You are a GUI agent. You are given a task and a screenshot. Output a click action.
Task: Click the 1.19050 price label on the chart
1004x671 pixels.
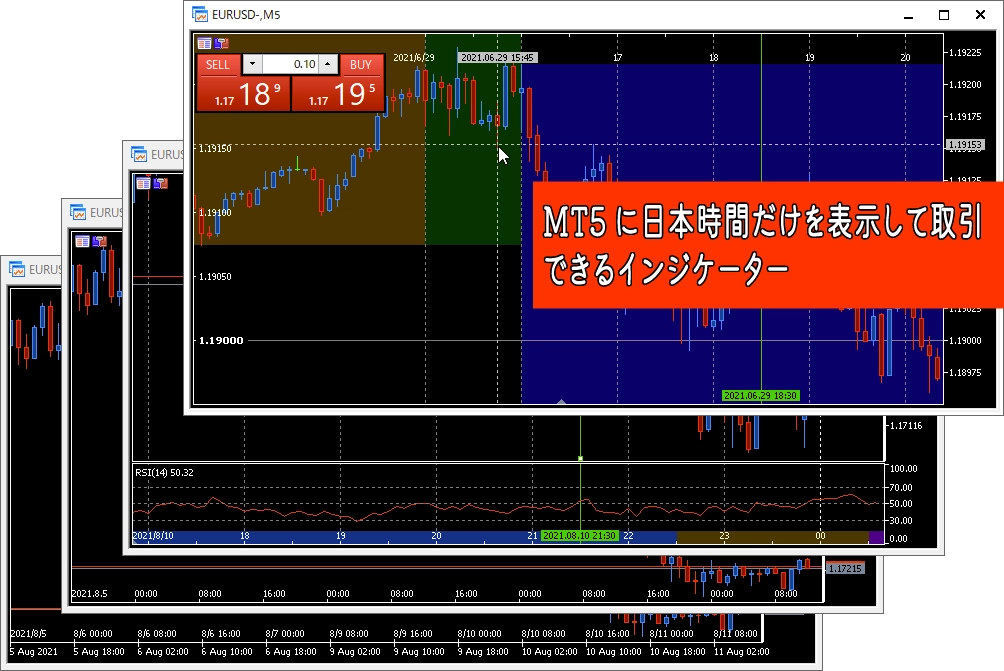215,277
